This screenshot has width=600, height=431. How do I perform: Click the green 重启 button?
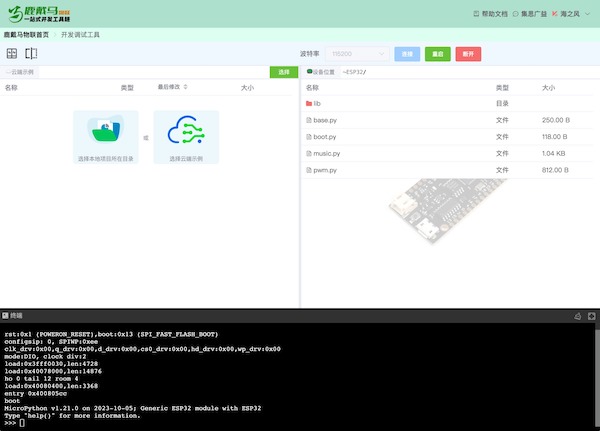436,53
